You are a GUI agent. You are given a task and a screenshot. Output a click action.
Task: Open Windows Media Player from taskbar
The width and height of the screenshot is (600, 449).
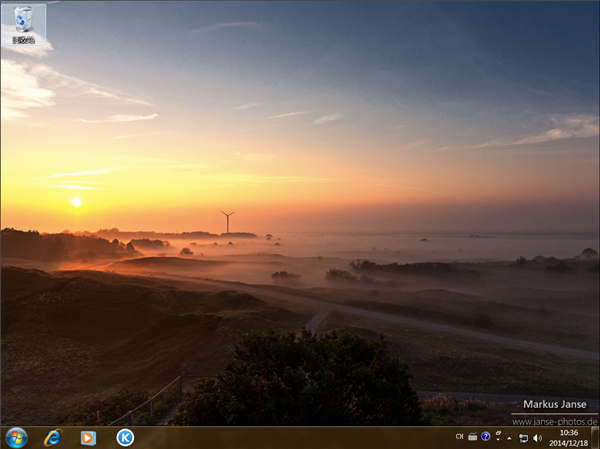(88, 437)
